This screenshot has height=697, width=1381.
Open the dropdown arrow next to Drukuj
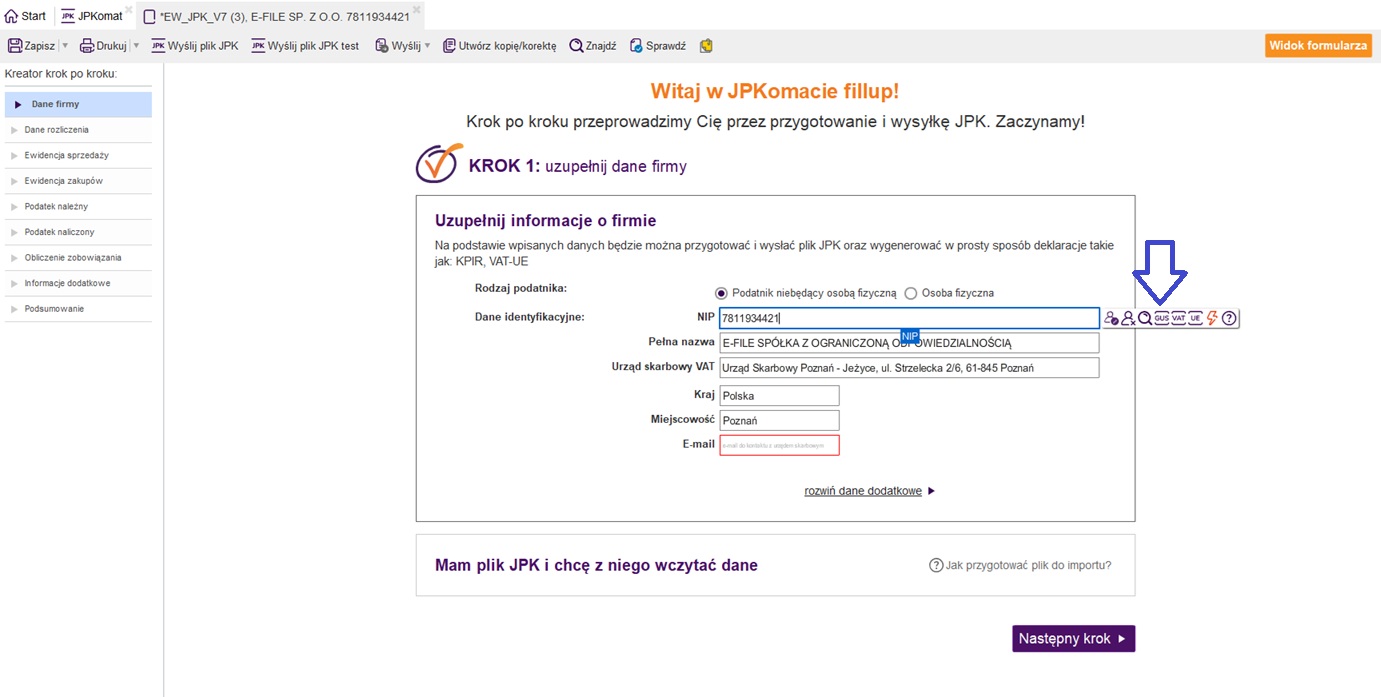coord(135,46)
